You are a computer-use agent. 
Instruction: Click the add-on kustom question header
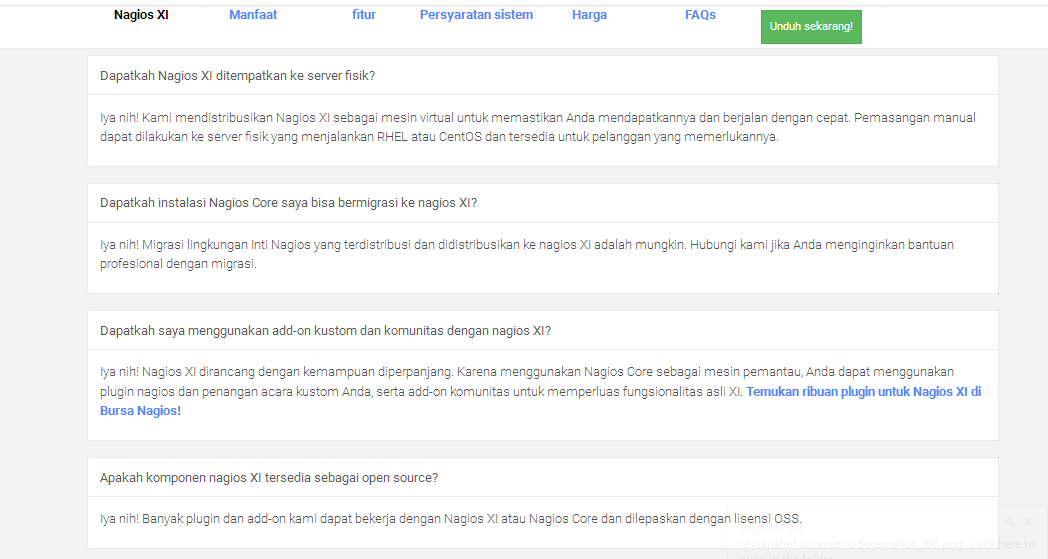pyautogui.click(x=325, y=331)
